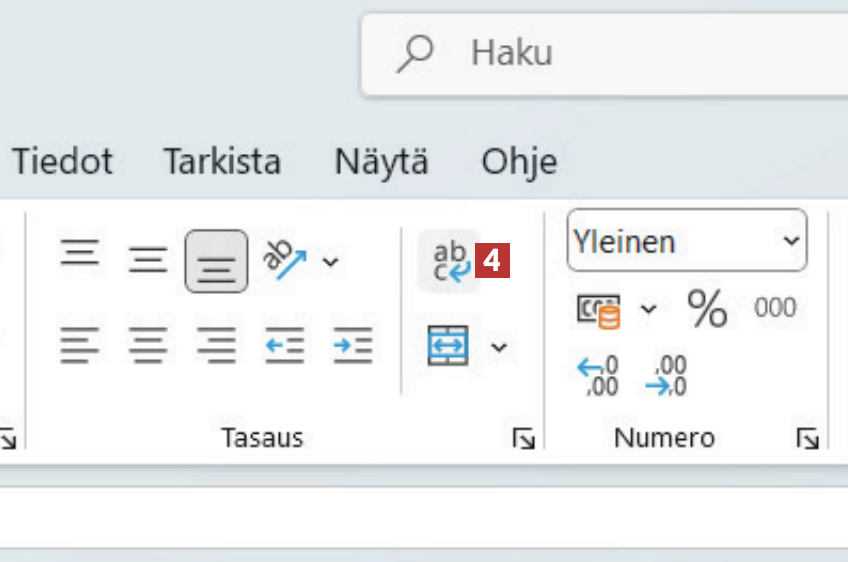848x562 pixels.
Task: Apply percent style to the cell
Action: pyautogui.click(x=707, y=309)
